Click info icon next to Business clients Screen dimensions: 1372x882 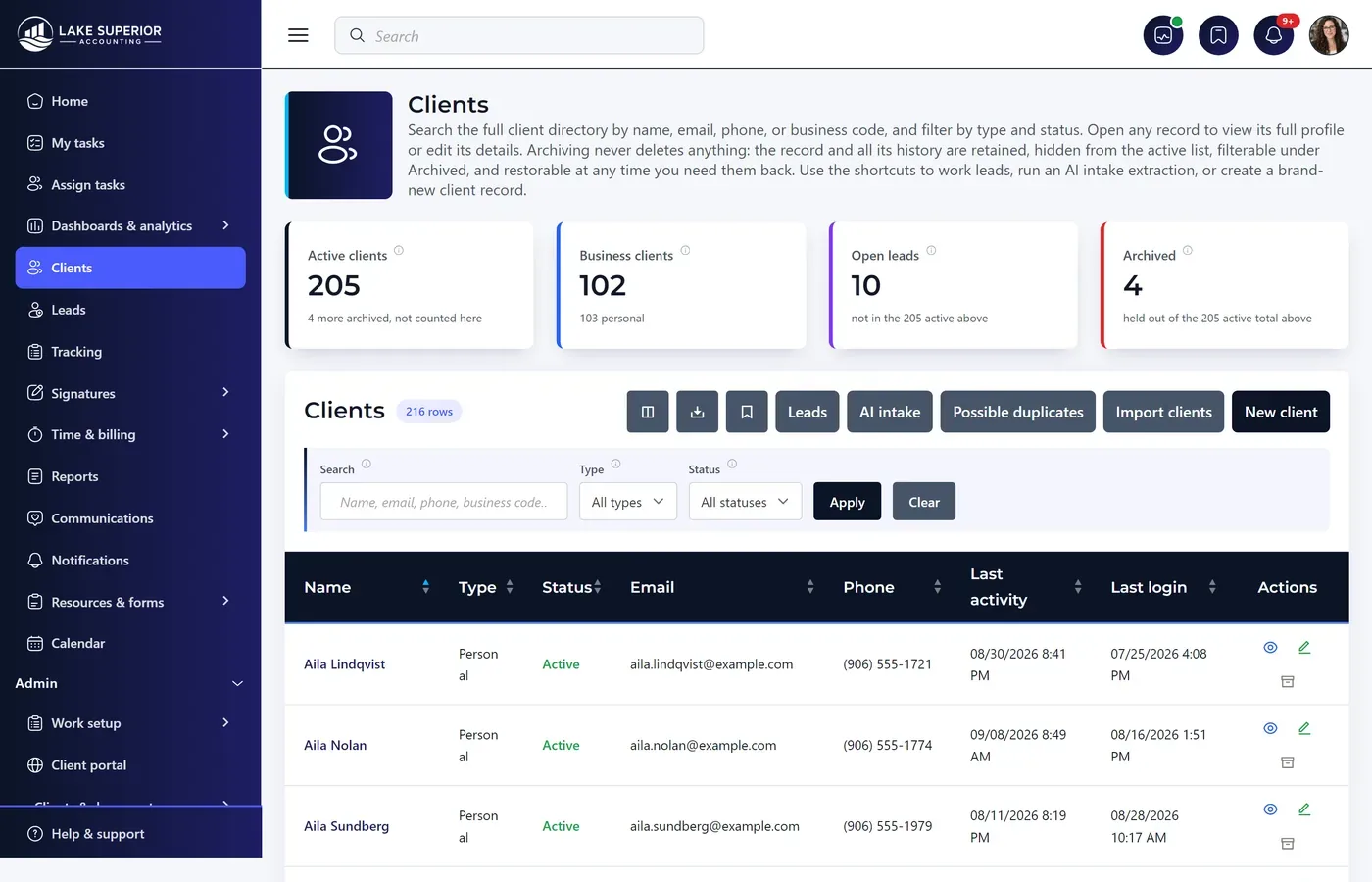click(x=685, y=251)
